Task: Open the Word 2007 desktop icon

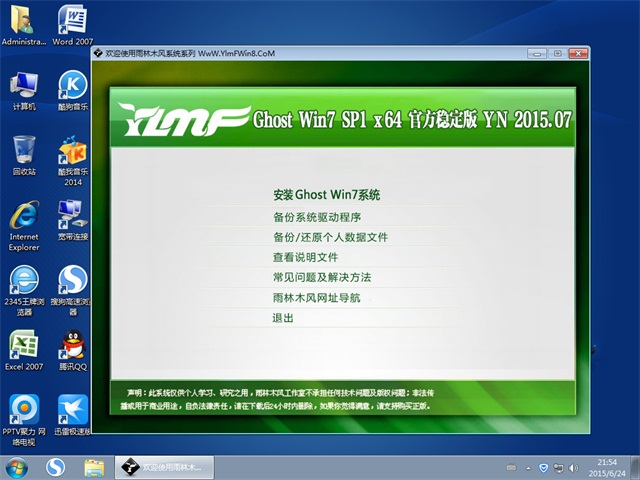Action: [x=71, y=23]
